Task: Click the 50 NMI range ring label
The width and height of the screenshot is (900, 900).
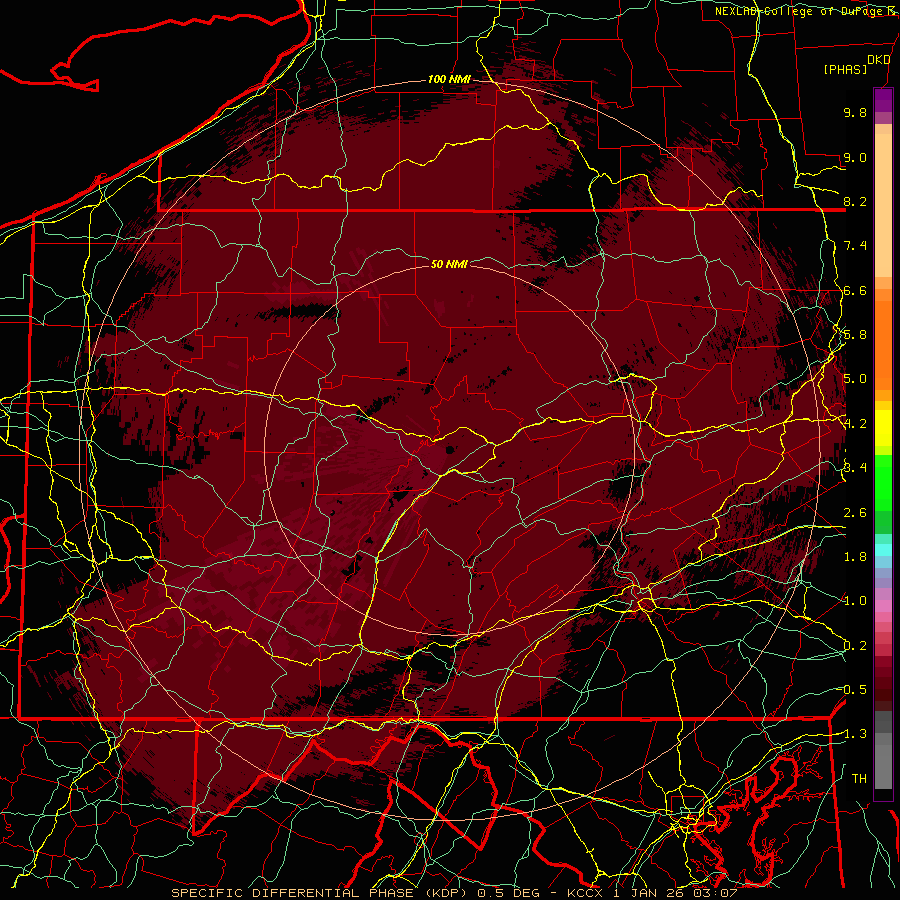Action: pyautogui.click(x=449, y=264)
